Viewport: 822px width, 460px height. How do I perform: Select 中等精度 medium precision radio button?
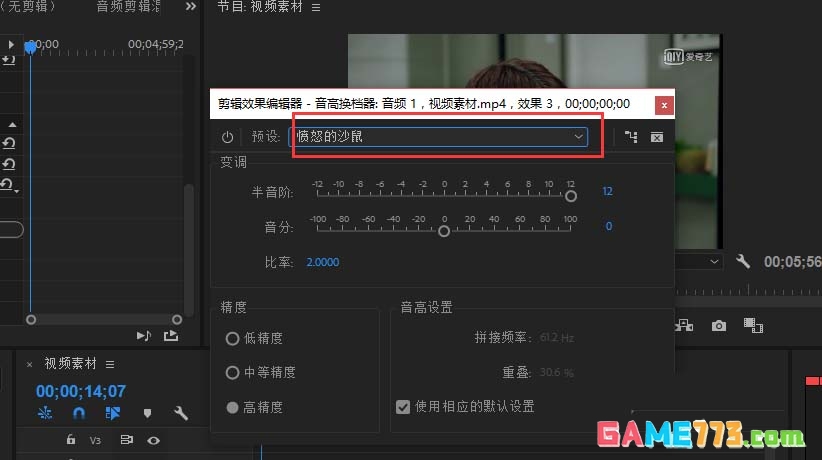pyautogui.click(x=232, y=373)
